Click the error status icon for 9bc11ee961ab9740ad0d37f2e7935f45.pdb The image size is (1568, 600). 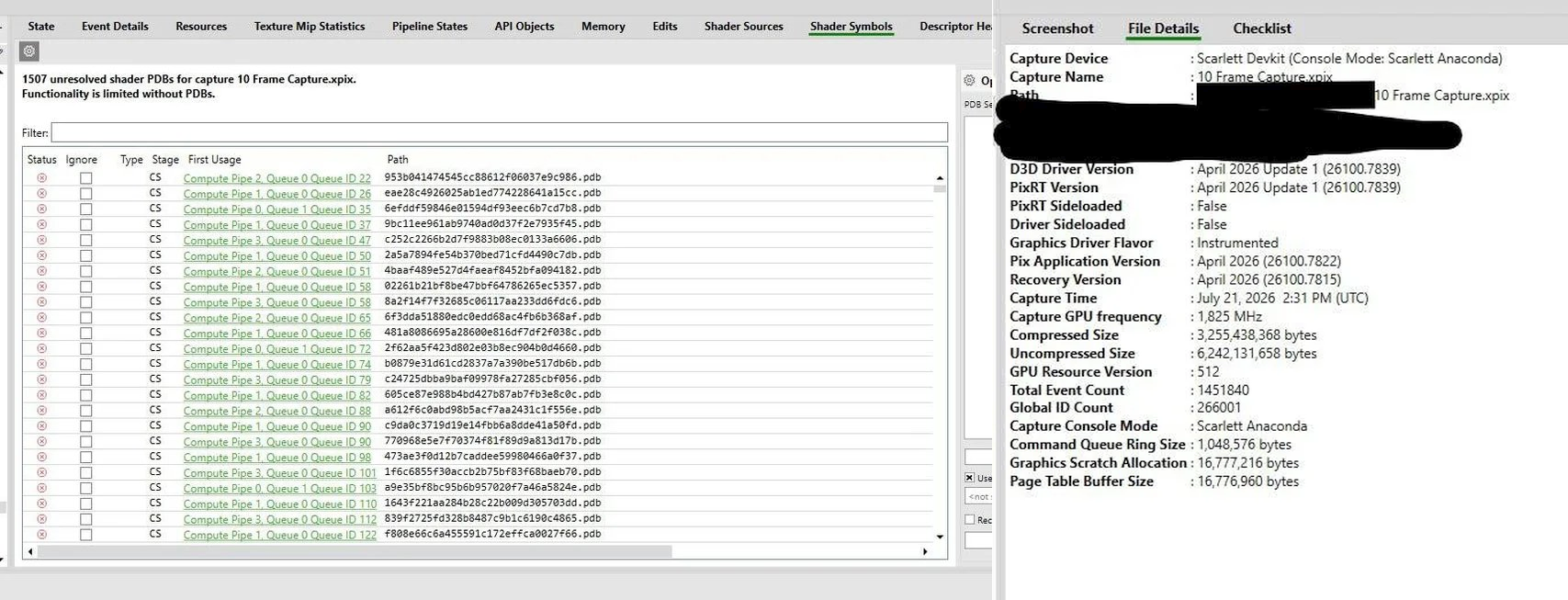tap(41, 224)
